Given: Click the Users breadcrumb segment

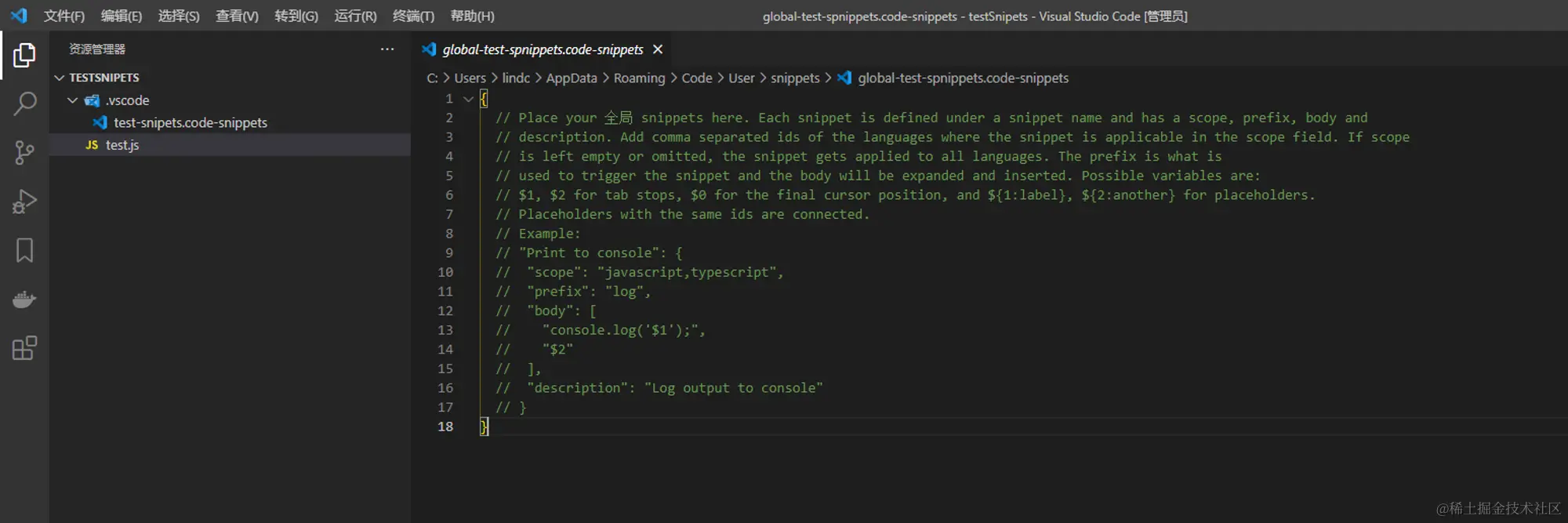Looking at the screenshot, I should pyautogui.click(x=470, y=78).
